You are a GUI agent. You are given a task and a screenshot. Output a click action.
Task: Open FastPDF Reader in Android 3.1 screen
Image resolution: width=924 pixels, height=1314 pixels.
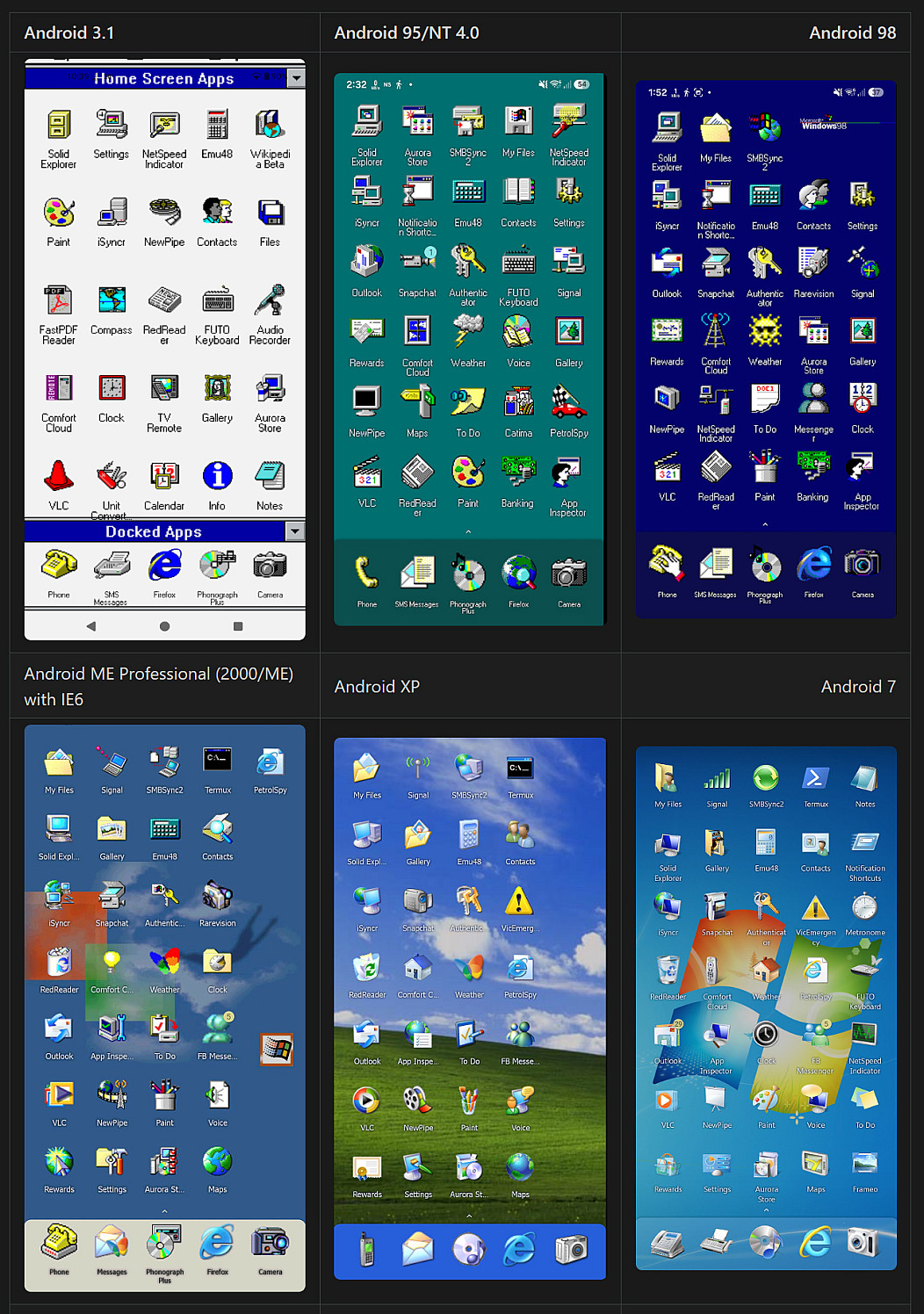click(x=59, y=300)
